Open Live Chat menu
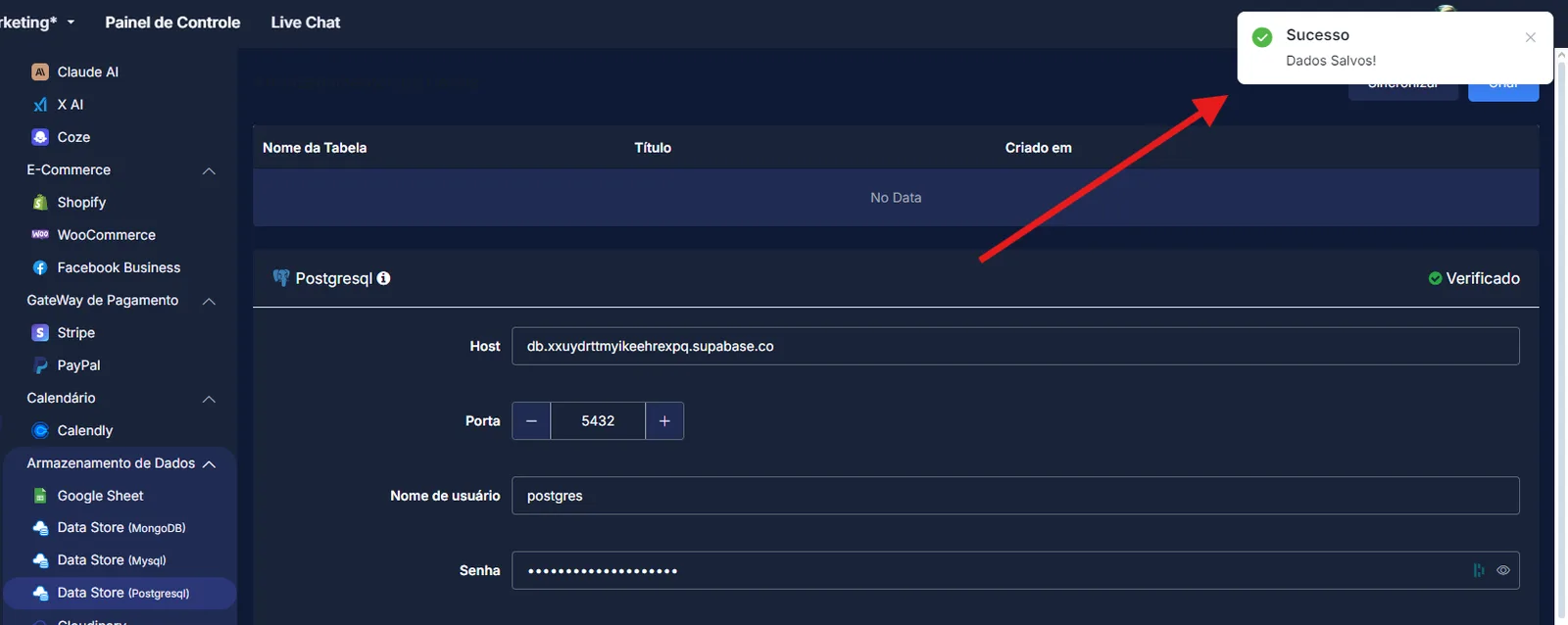This screenshot has height=625, width=1568. [x=306, y=23]
